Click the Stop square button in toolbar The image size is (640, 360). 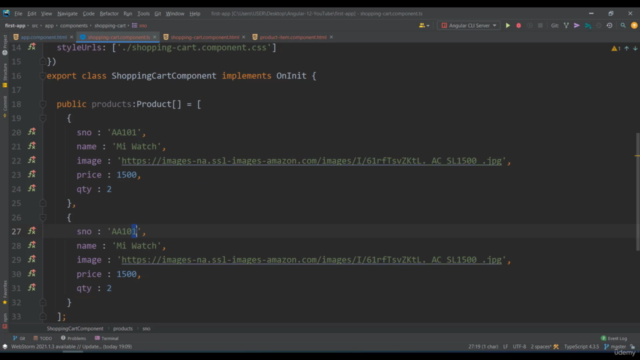tap(540, 25)
